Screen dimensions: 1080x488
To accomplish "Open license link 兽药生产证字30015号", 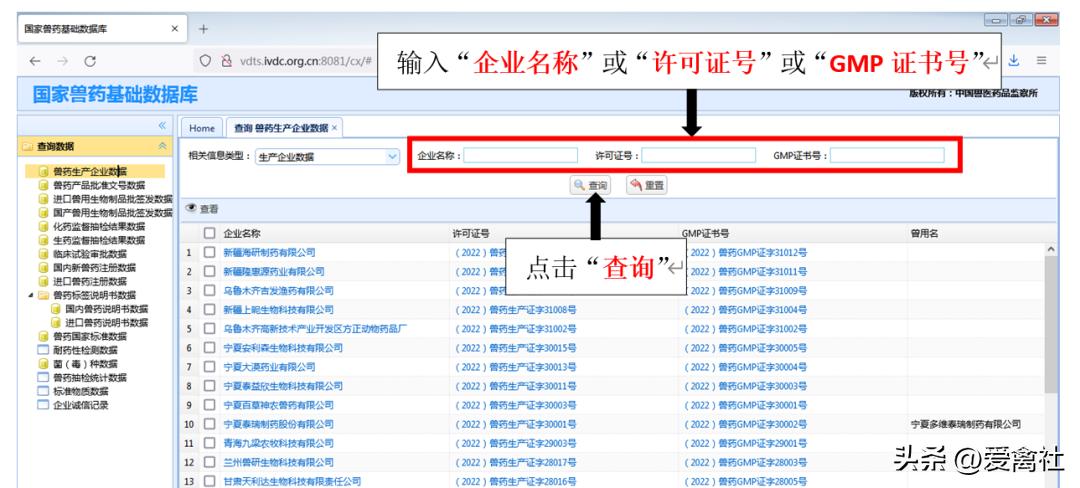I will [516, 348].
